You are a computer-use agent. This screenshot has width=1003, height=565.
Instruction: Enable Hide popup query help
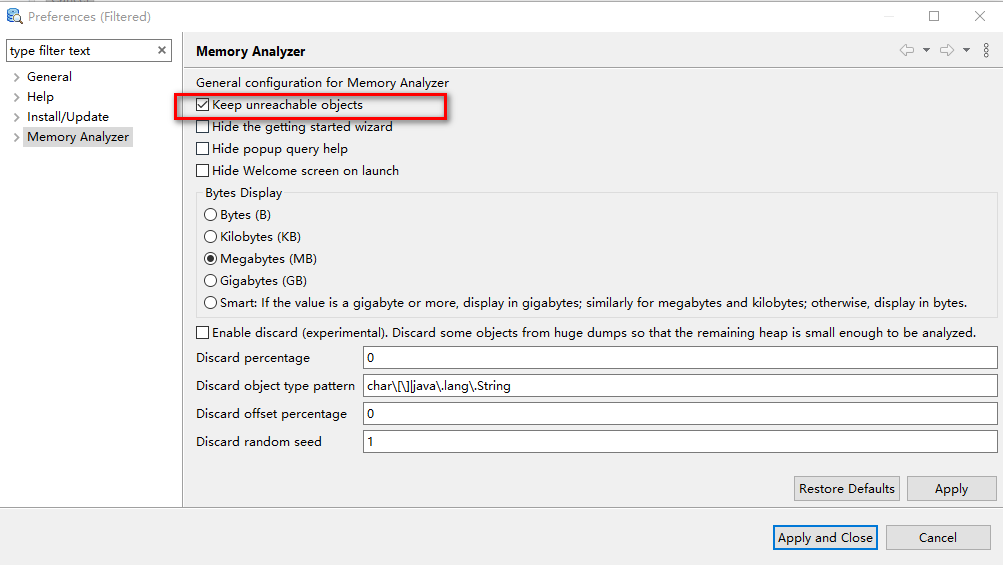[x=202, y=148]
